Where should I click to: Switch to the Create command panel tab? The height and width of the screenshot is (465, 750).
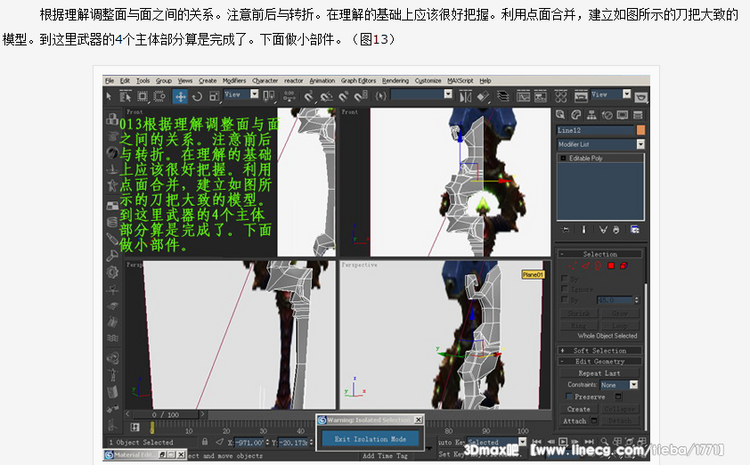click(x=561, y=115)
